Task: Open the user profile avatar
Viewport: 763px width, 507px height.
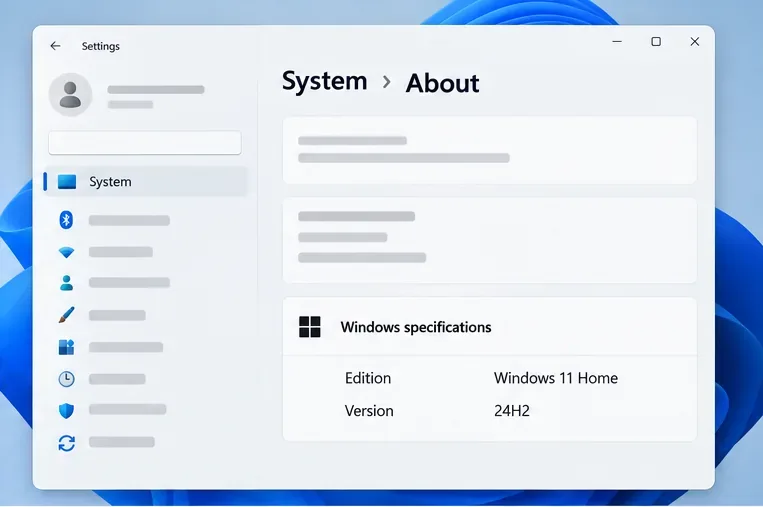Action: (x=71, y=95)
